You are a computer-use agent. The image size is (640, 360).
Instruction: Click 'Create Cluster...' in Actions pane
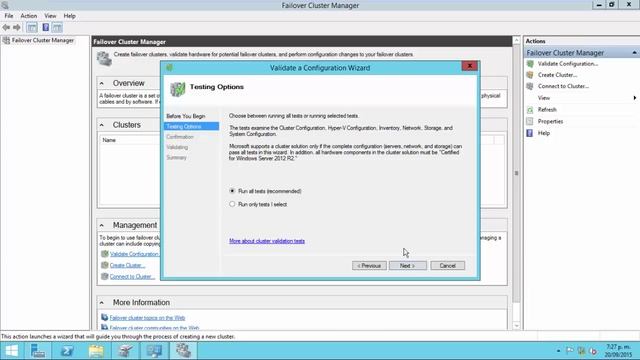[557, 75]
